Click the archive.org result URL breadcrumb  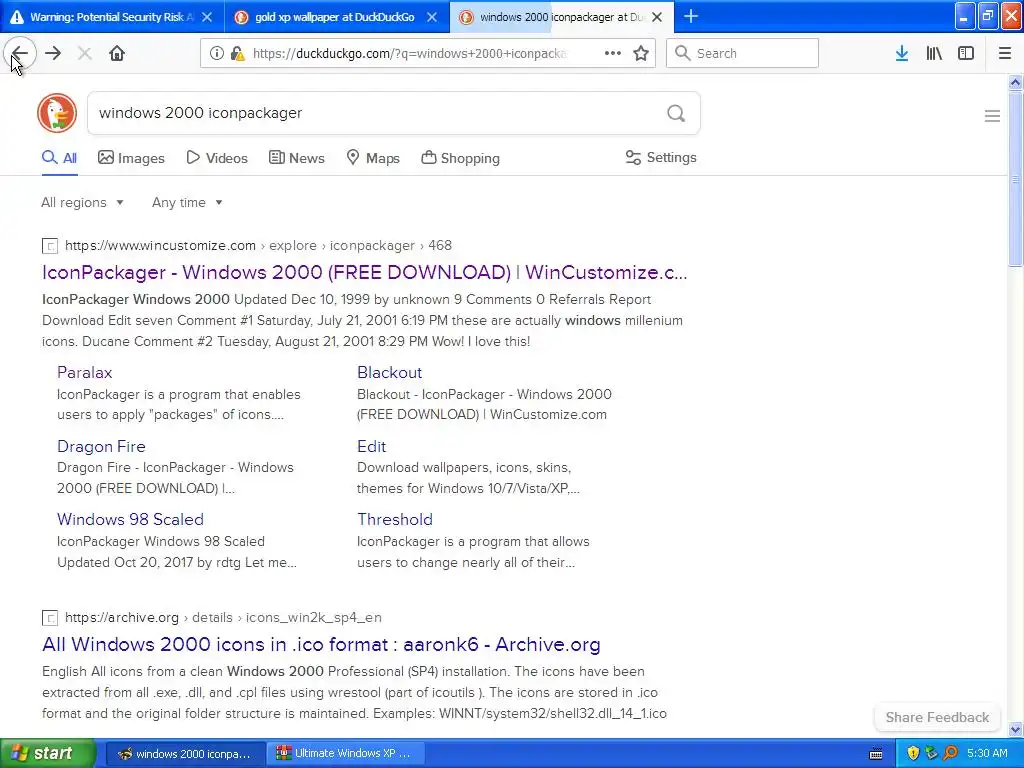(223, 618)
